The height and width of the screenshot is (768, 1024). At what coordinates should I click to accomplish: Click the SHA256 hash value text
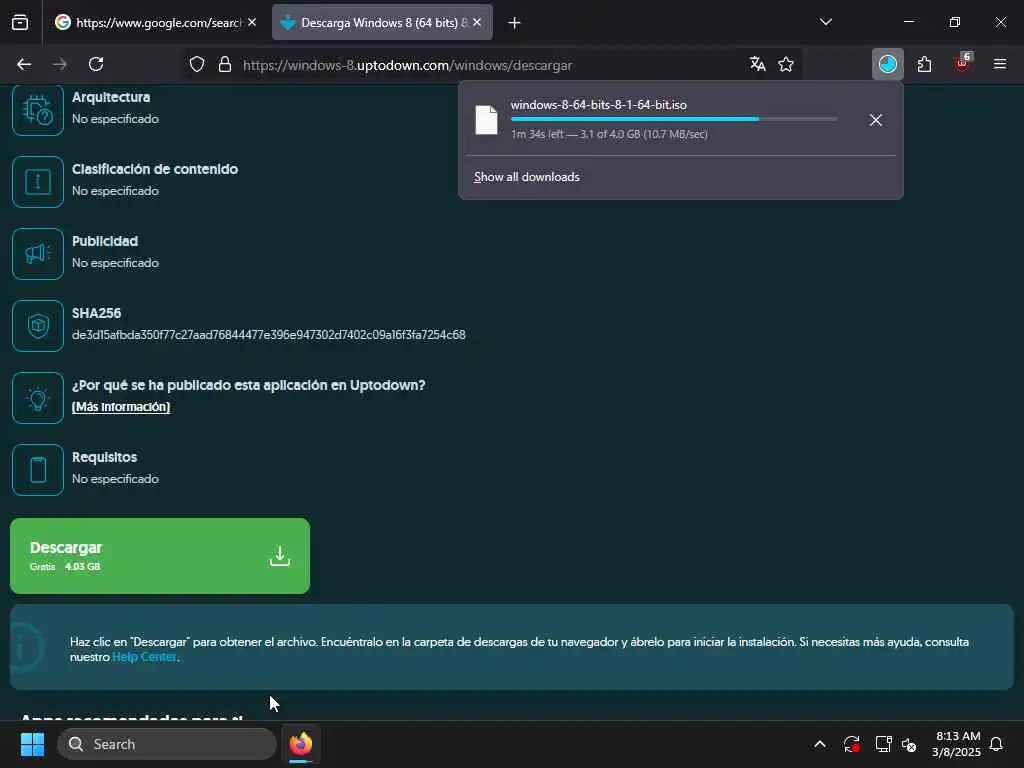pos(268,335)
